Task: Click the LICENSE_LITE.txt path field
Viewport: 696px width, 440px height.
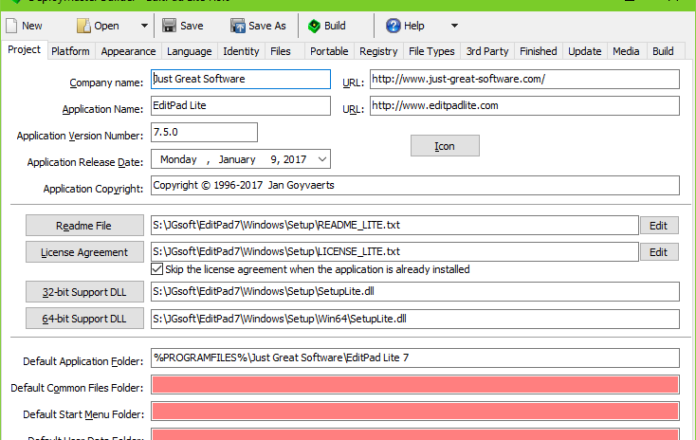Action: pos(395,252)
